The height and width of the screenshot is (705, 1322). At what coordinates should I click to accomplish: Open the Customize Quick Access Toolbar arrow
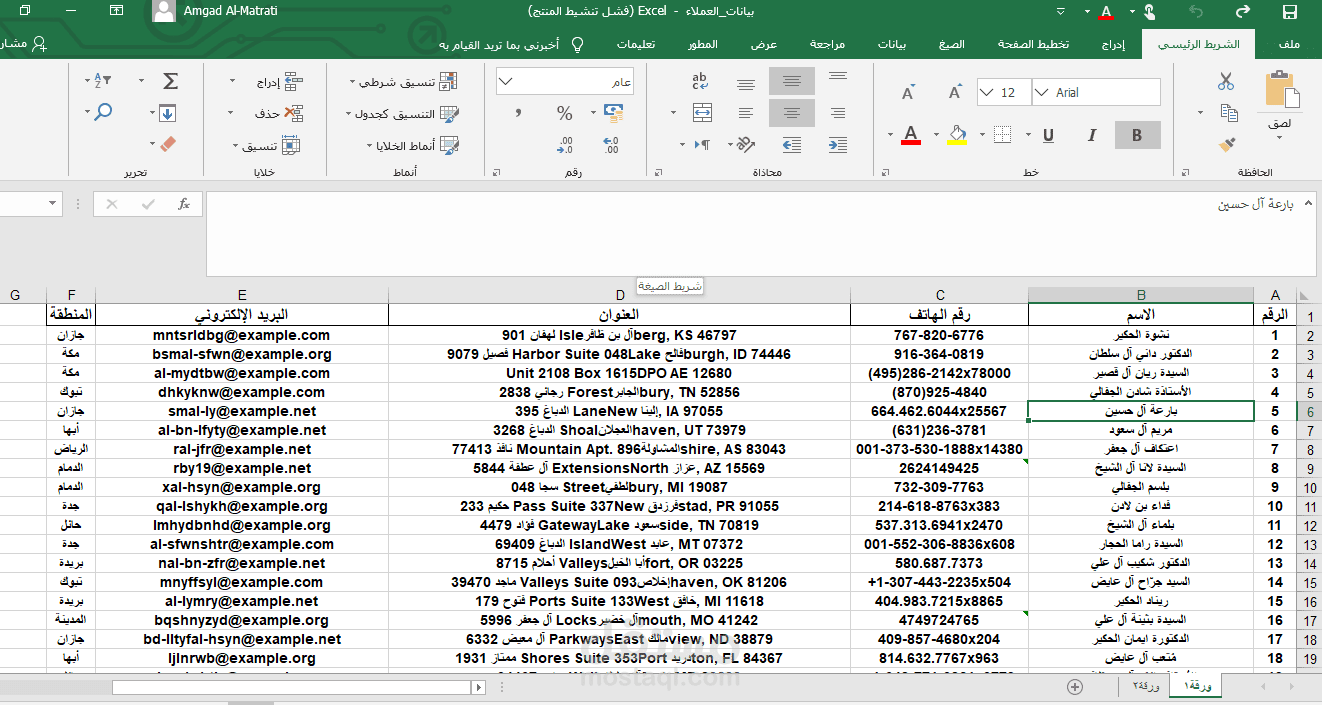coord(1060,11)
